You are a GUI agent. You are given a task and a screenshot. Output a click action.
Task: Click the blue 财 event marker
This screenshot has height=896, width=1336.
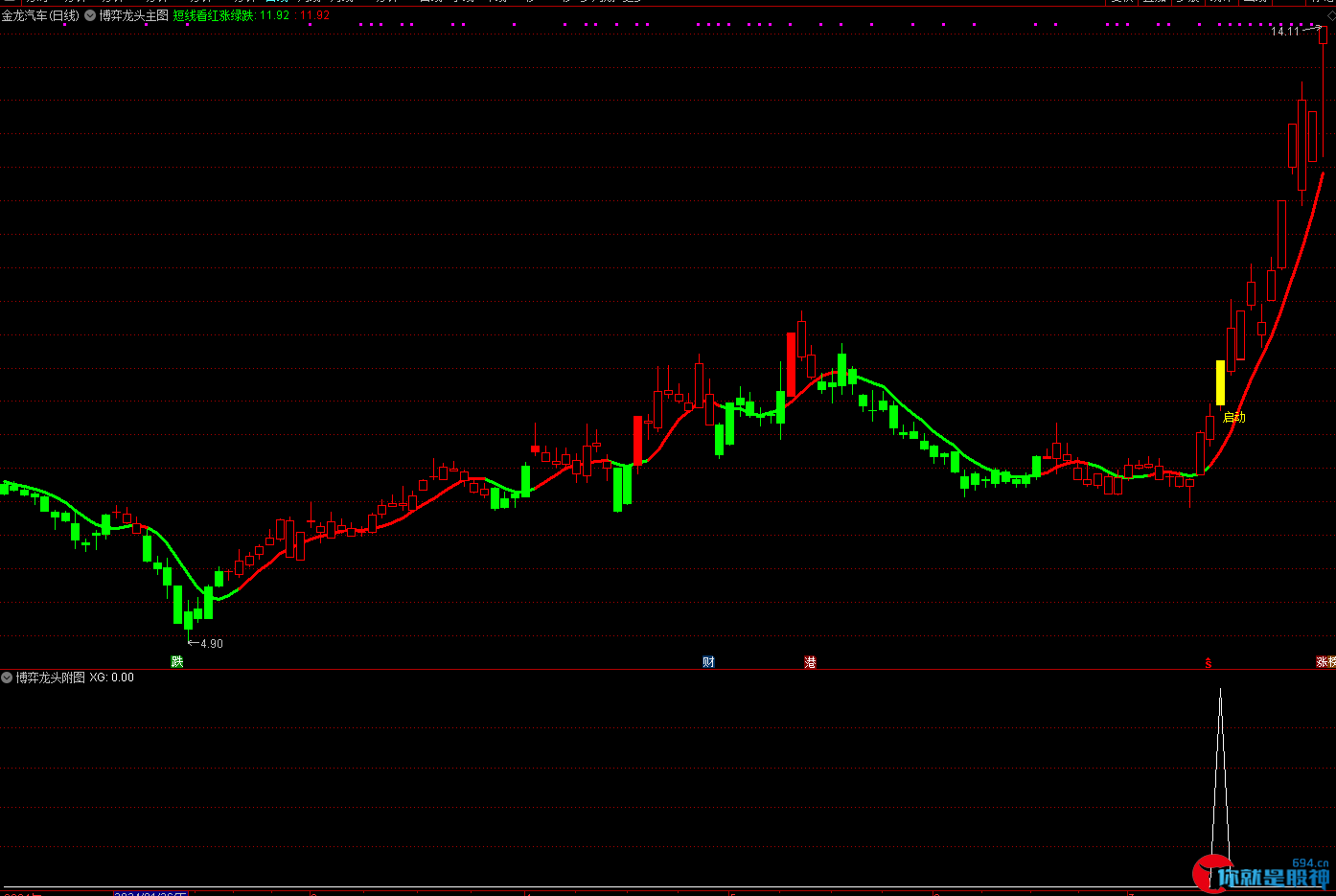click(x=708, y=661)
